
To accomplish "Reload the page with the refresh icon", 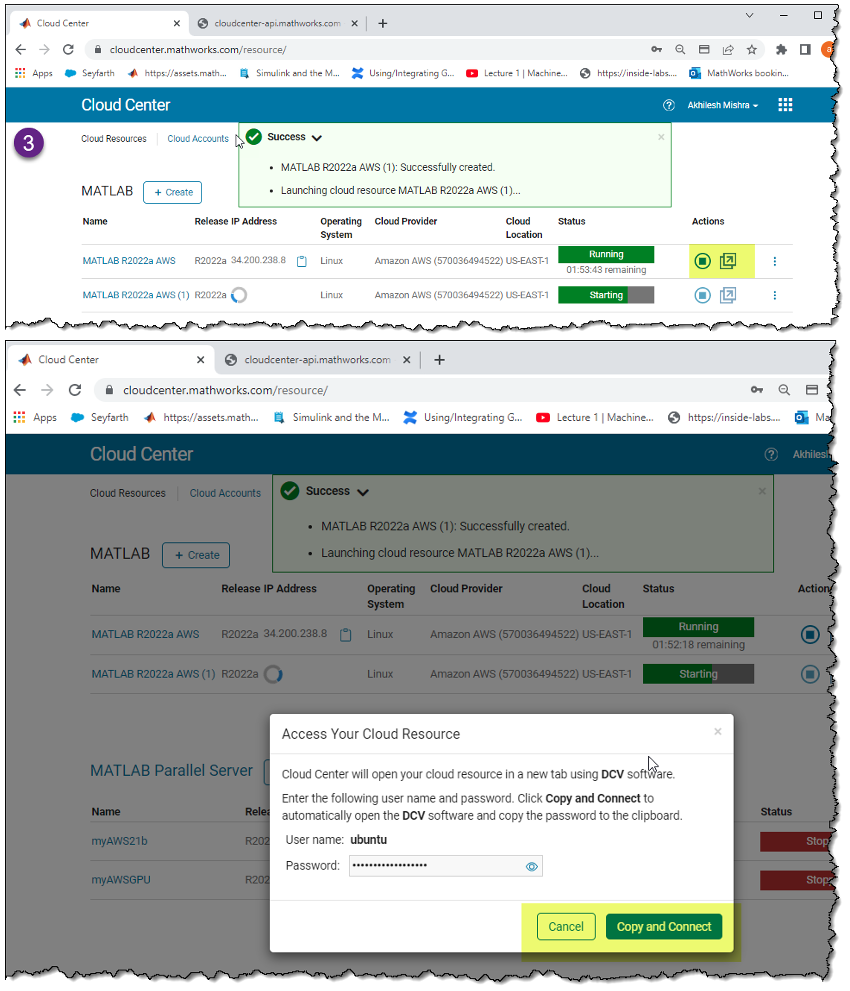I will 67,47.
